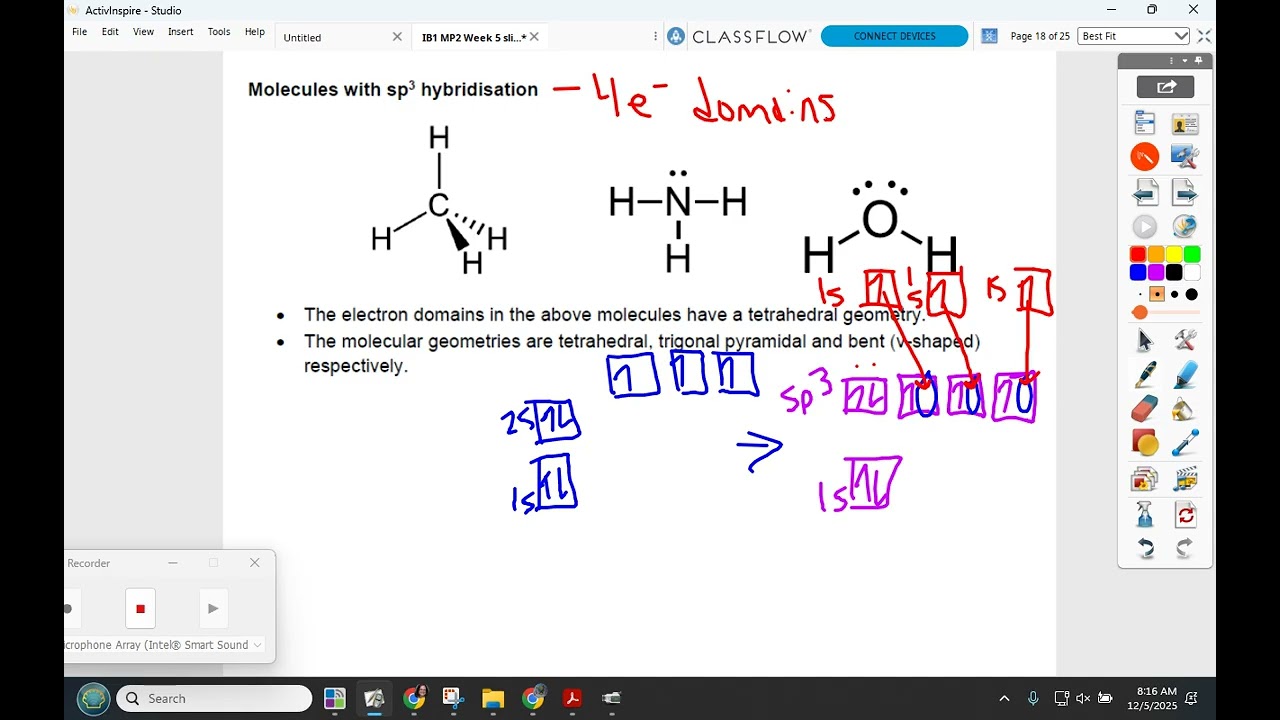Show hidden system tray icons chevron
1280x720 pixels.
[1004, 698]
